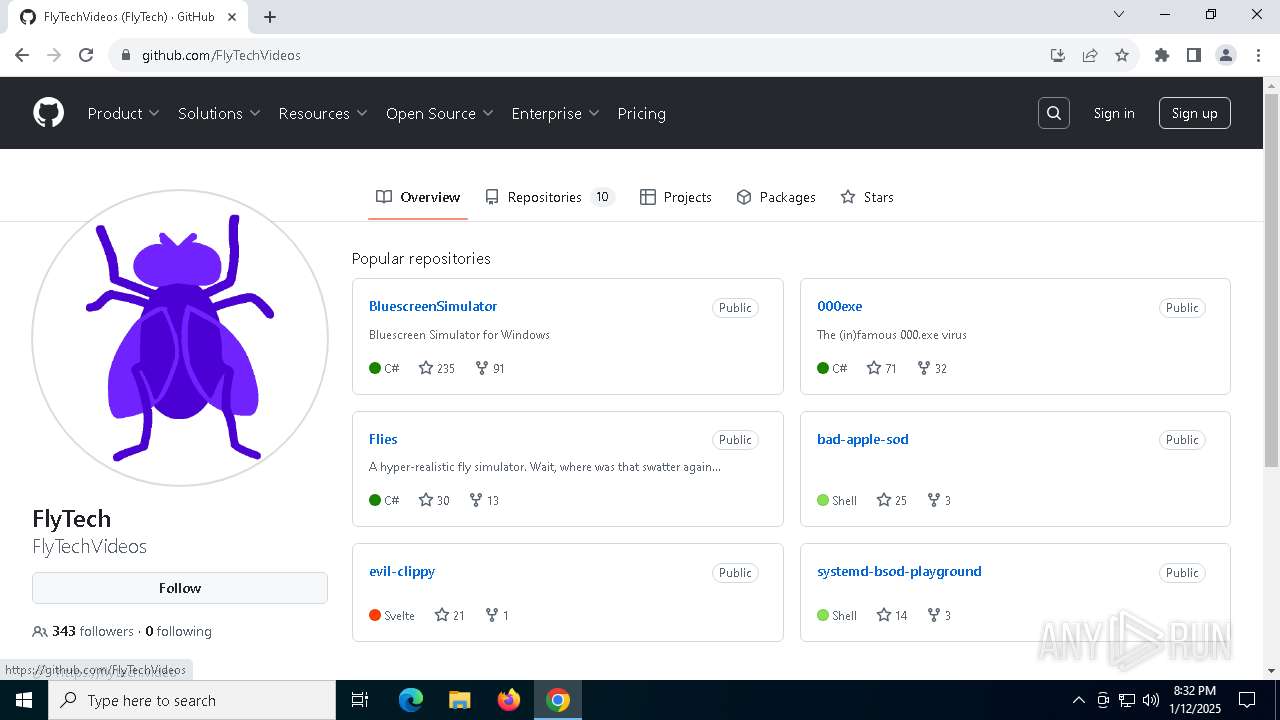Viewport: 1280px width, 720px height.
Task: Open the BluescreenSimulator repository
Action: pos(433,306)
